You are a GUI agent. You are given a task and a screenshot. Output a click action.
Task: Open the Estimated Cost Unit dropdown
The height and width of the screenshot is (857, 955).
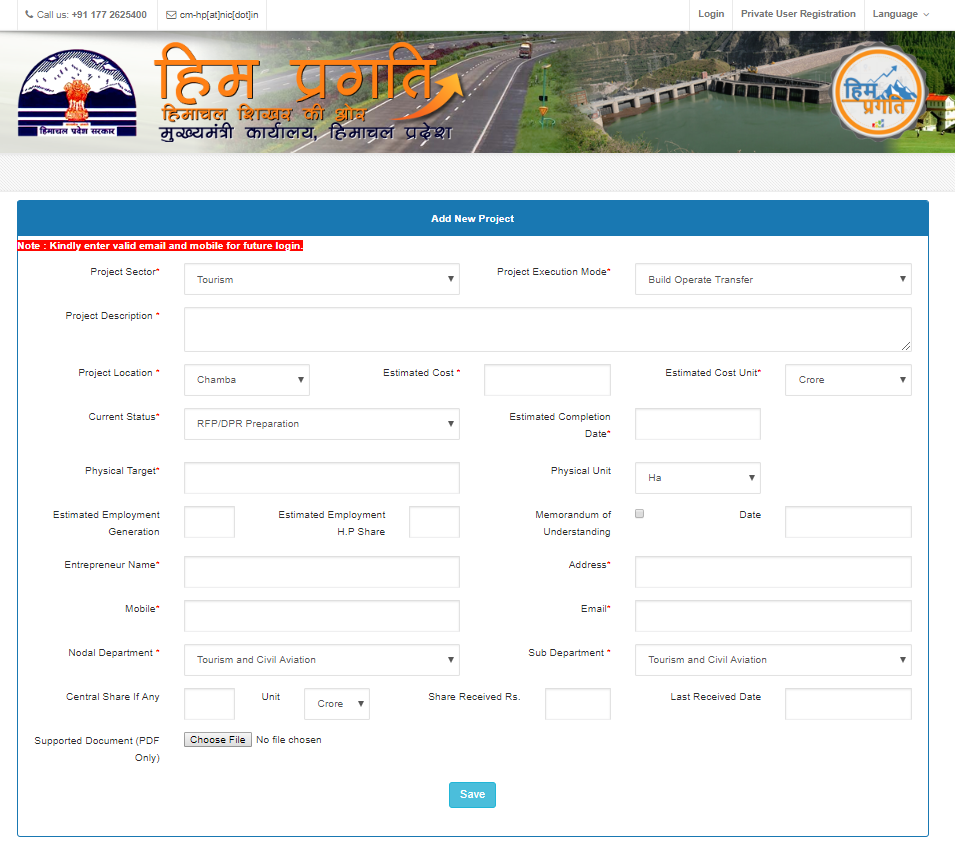click(x=847, y=380)
